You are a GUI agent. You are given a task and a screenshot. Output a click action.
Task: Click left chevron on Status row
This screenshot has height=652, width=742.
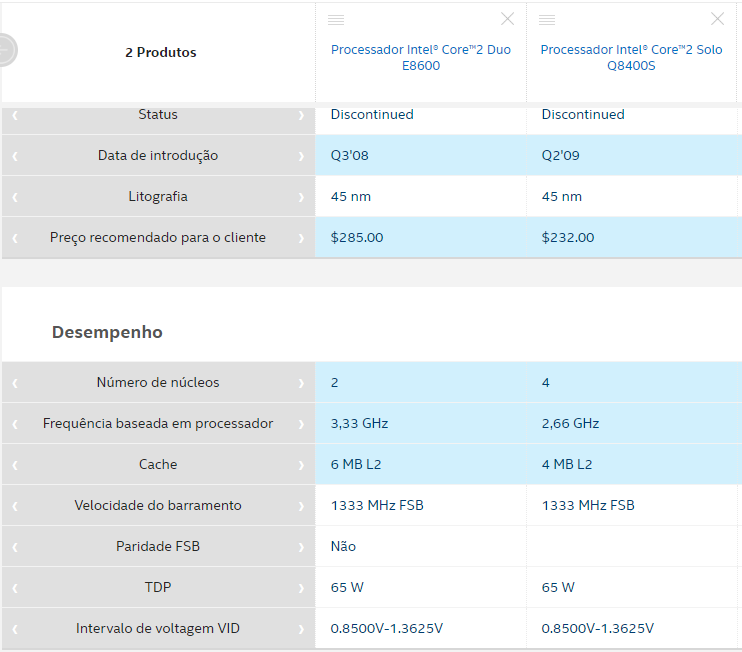(x=15, y=115)
